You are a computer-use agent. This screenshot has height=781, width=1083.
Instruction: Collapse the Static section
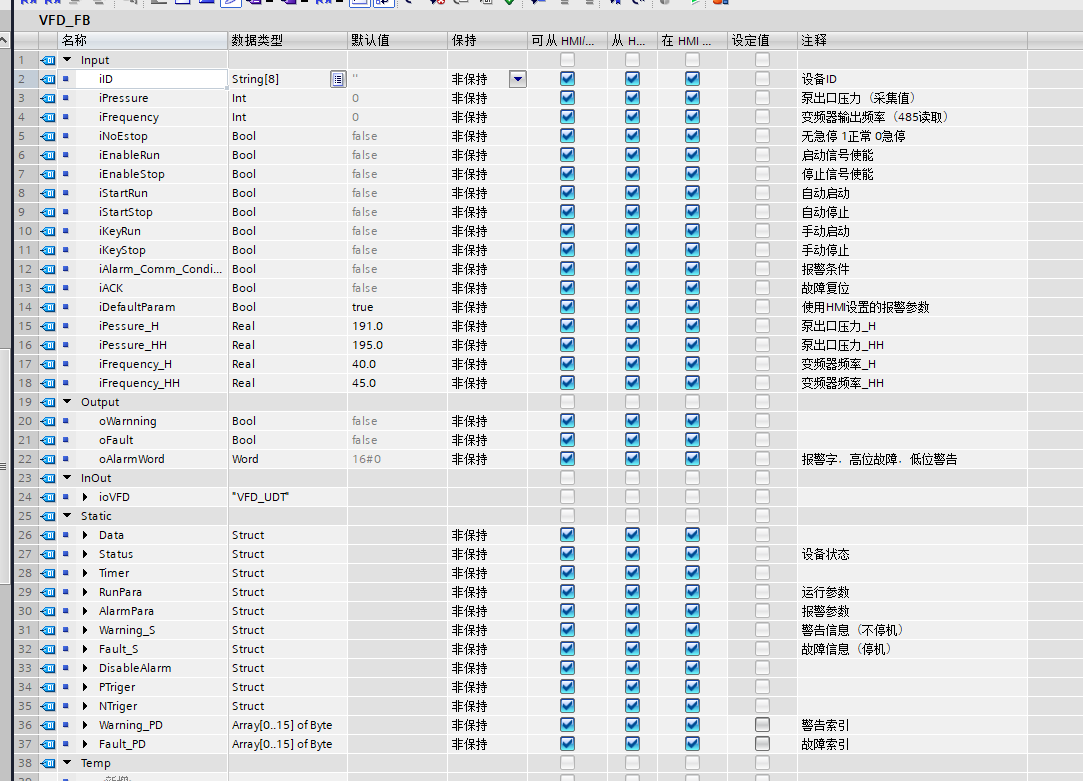tap(67, 516)
